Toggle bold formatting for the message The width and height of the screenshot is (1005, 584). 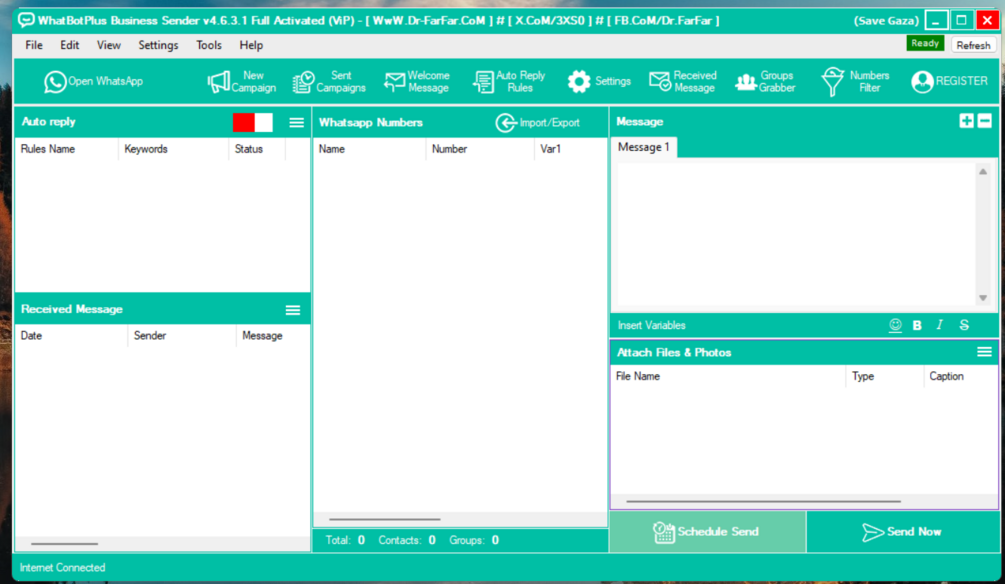point(917,325)
